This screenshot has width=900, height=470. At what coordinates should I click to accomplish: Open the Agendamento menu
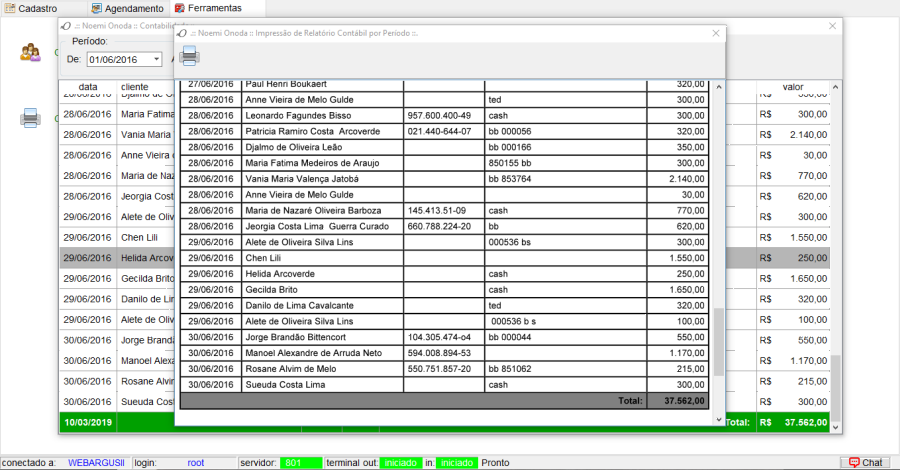(126, 8)
